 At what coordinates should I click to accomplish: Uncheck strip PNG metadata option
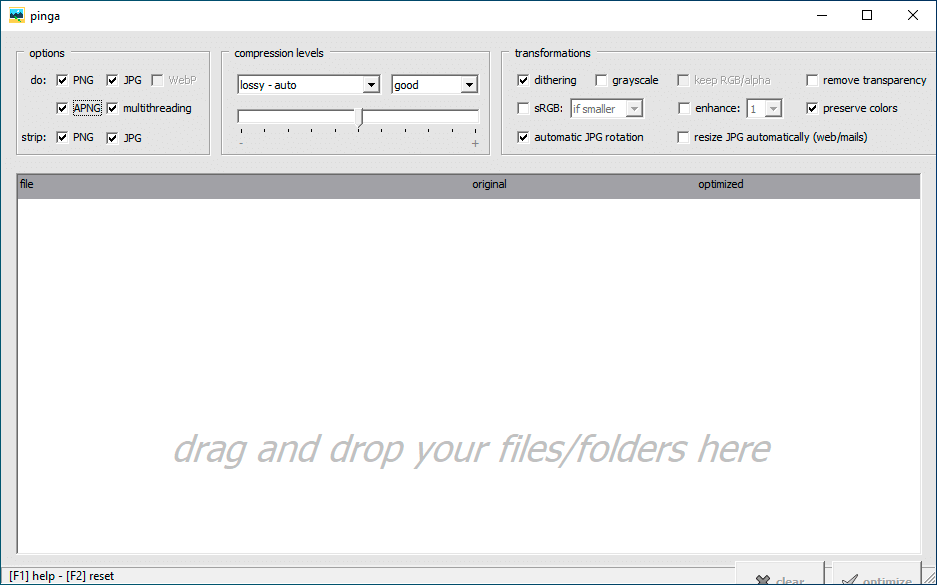point(63,138)
